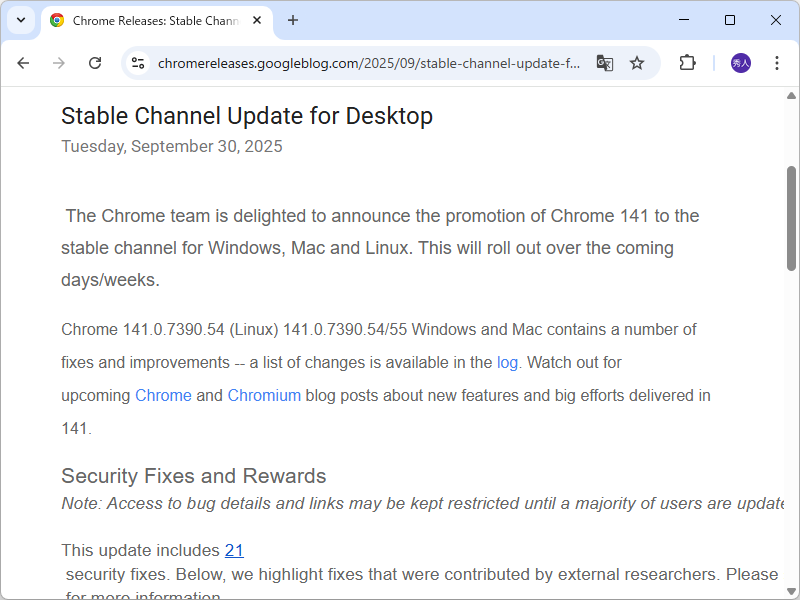Open the Chrome profile avatar

740,63
